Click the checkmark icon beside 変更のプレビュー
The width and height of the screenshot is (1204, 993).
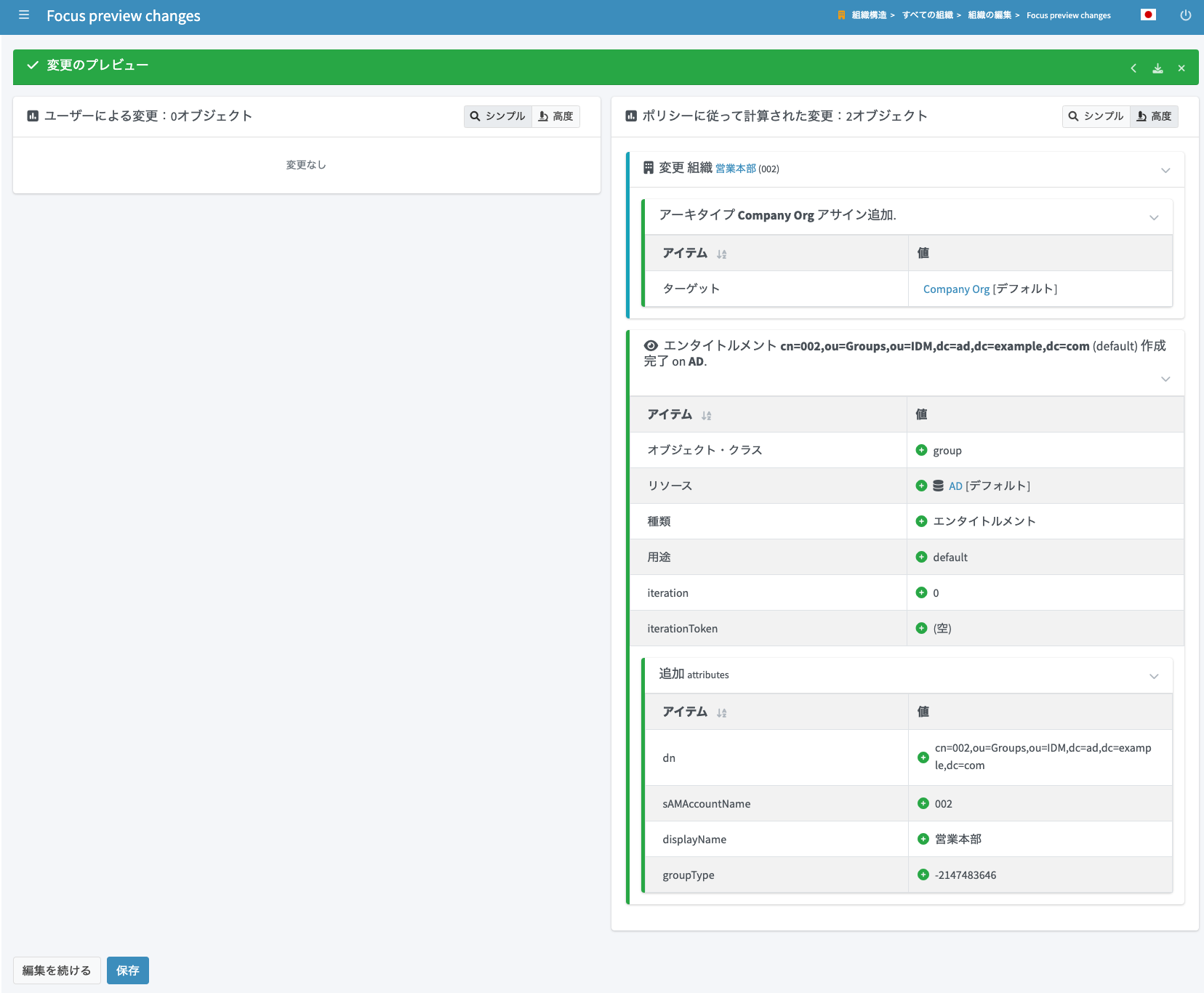pos(33,65)
